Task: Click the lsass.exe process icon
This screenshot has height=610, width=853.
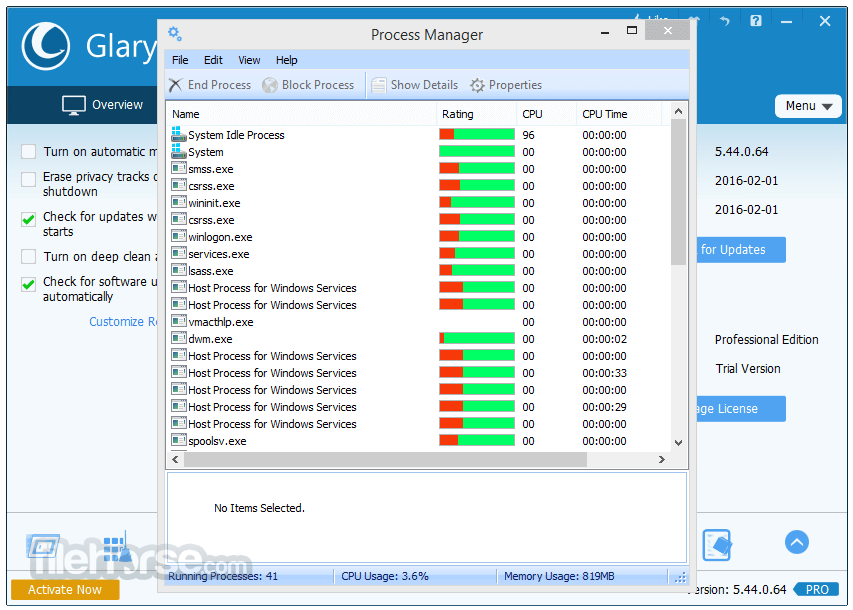Action: point(178,270)
